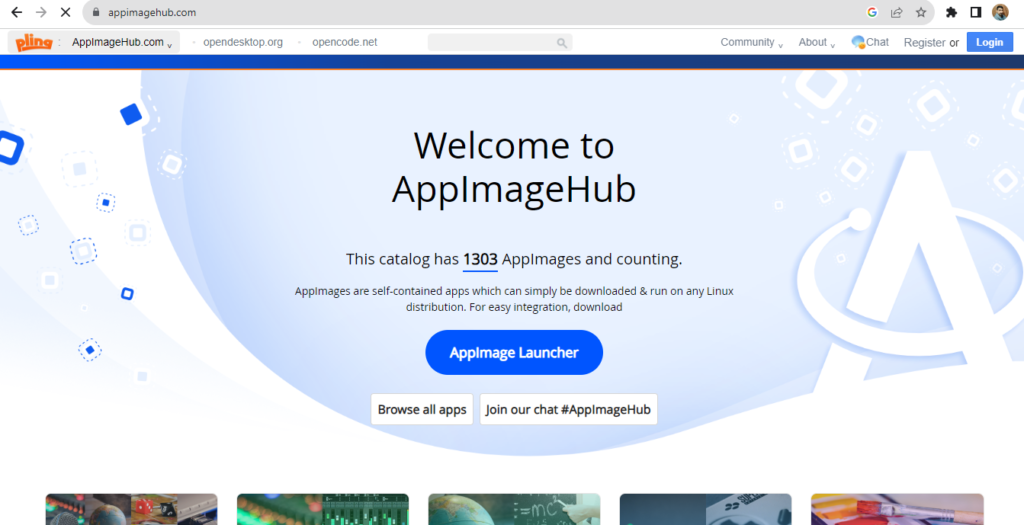The width and height of the screenshot is (1024, 525).
Task: Open the About dropdown menu
Action: [x=817, y=42]
